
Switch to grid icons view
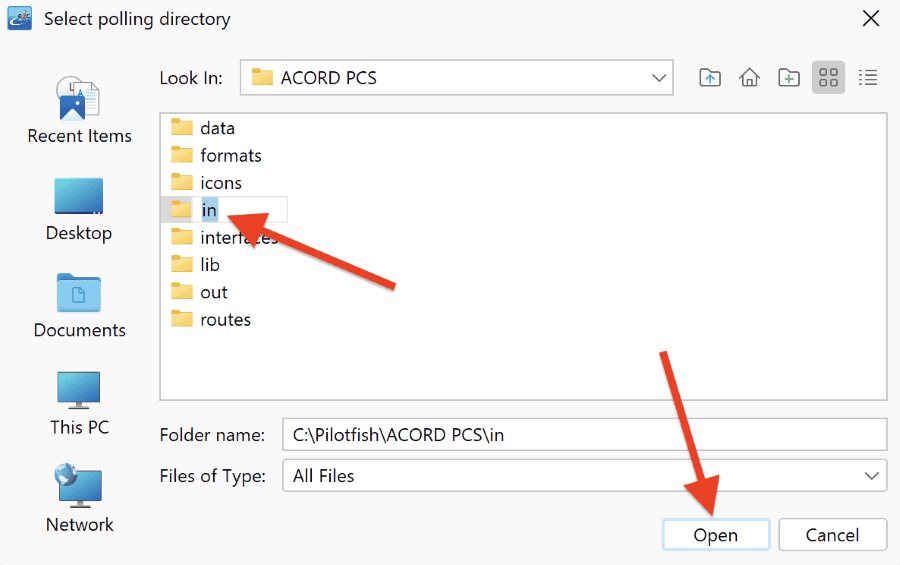(828, 78)
